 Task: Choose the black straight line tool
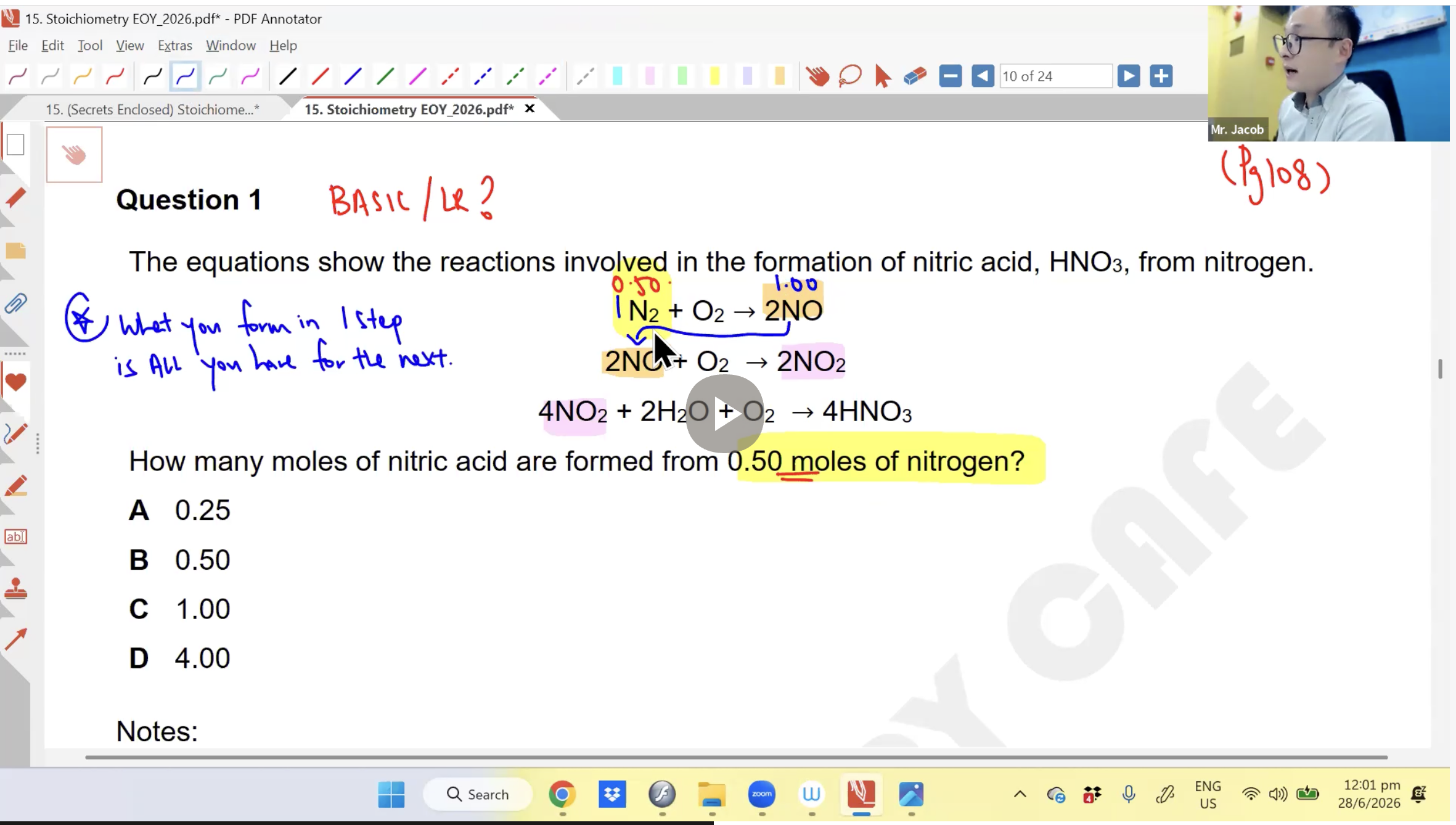point(288,76)
